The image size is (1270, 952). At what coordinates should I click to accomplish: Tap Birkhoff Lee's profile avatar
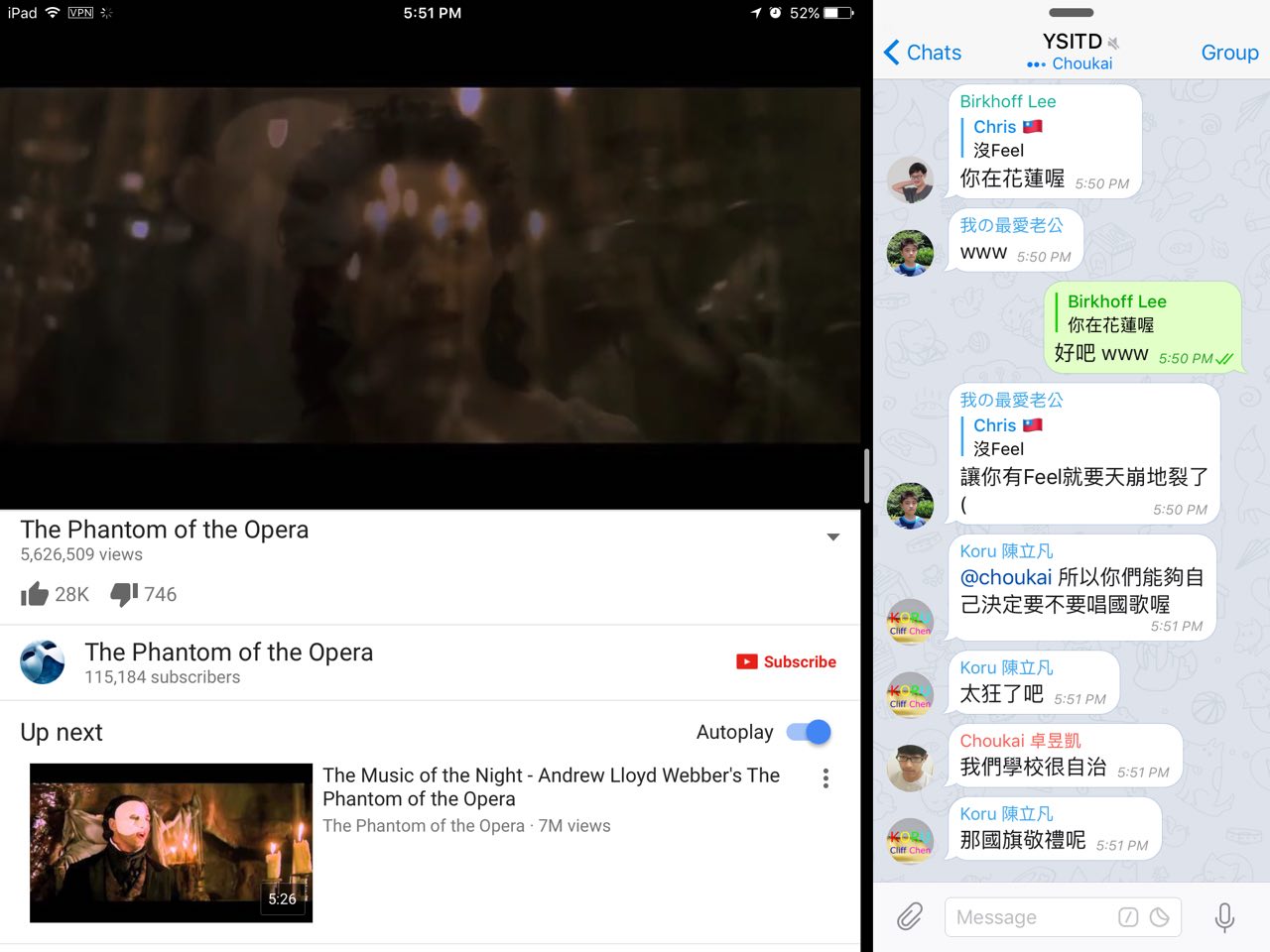(x=910, y=179)
